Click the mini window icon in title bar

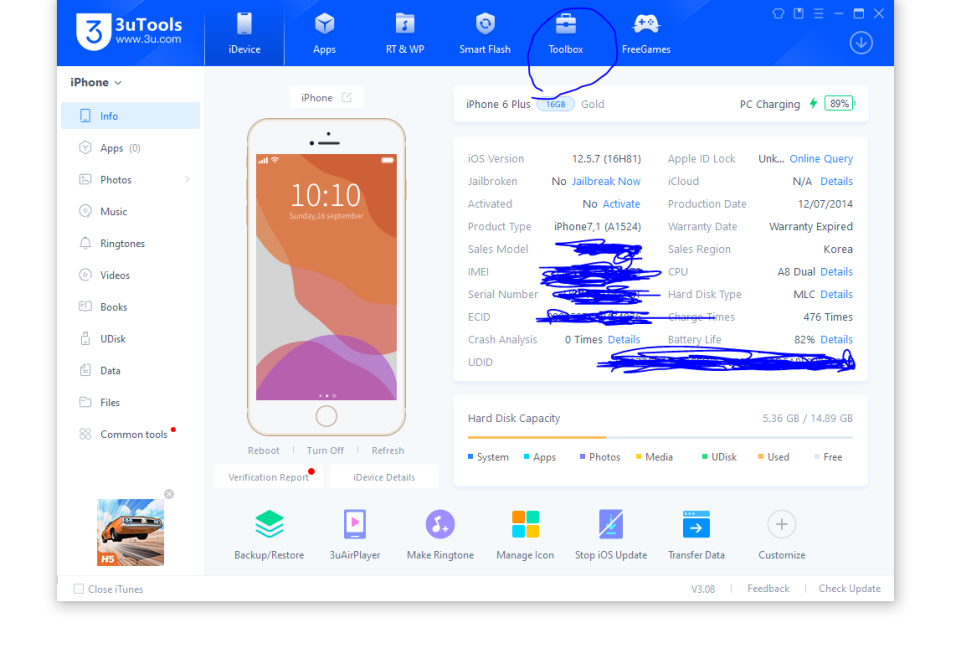[x=798, y=13]
